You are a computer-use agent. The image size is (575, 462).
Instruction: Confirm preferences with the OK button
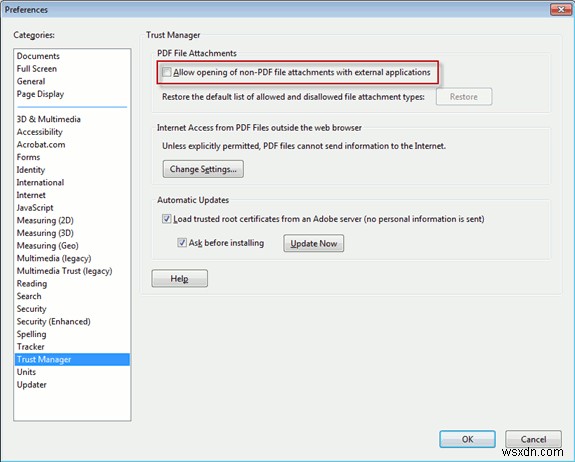pos(468,439)
